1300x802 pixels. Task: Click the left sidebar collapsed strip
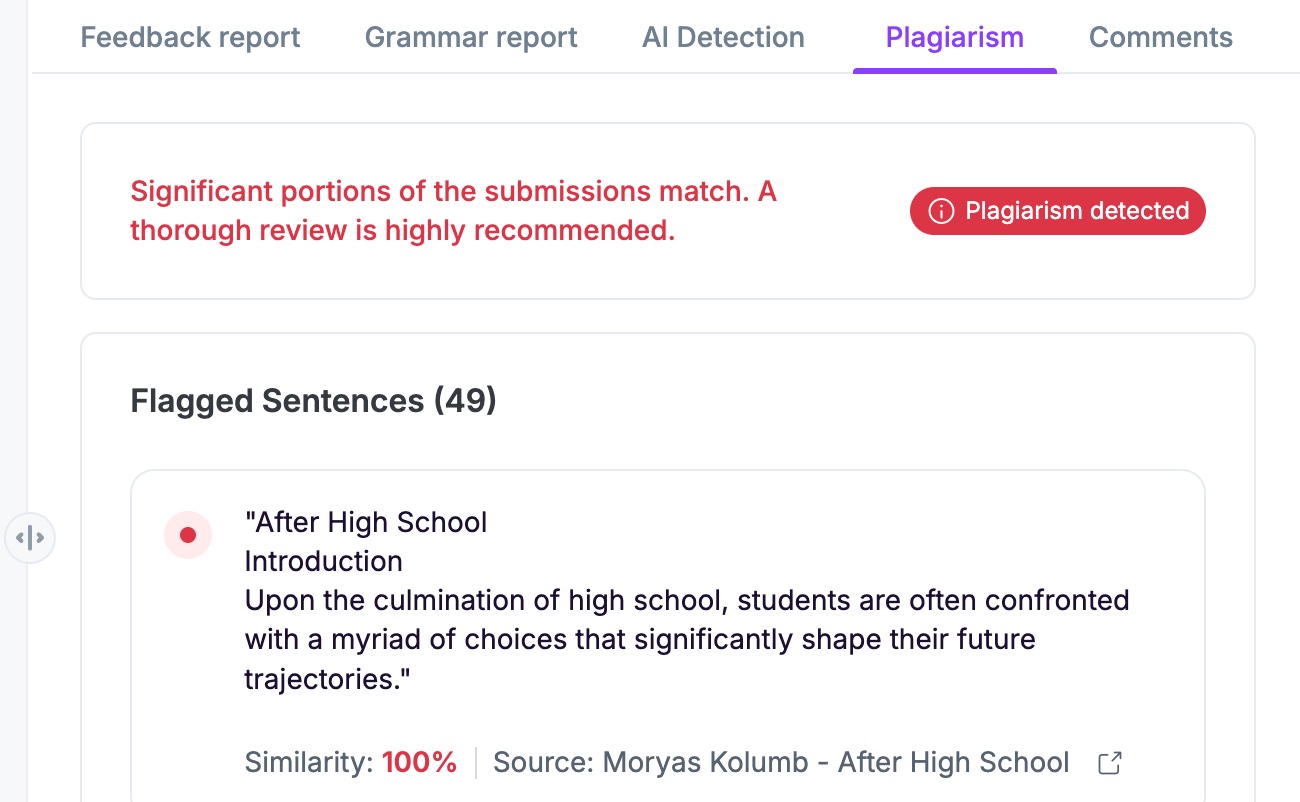[14, 300]
